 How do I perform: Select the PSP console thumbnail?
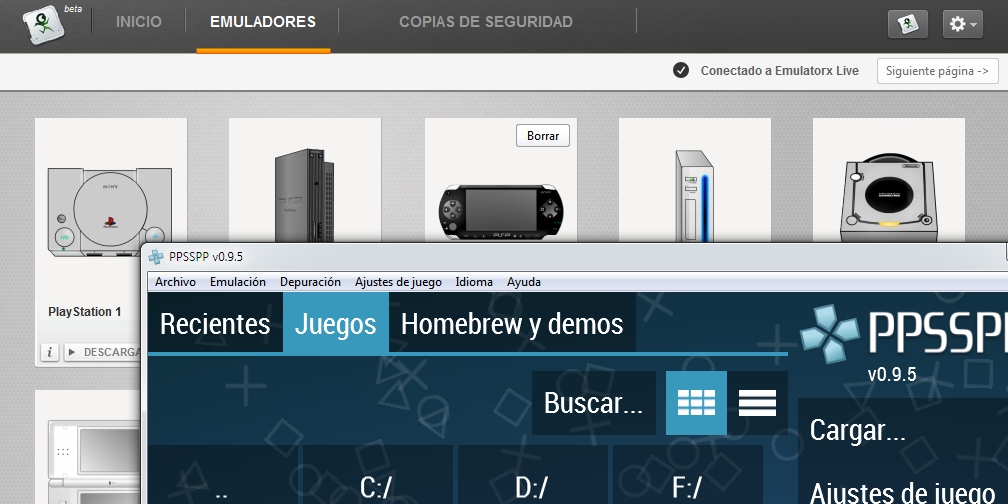pyautogui.click(x=501, y=212)
